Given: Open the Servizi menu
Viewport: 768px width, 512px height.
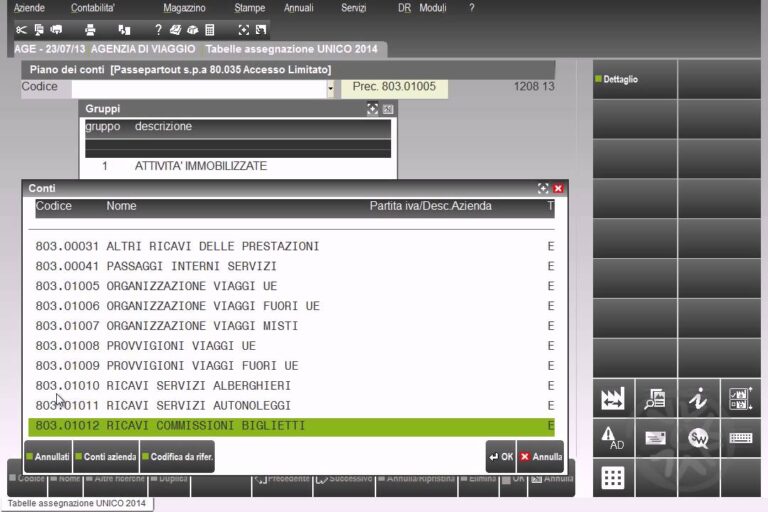Looking at the screenshot, I should coord(353,8).
